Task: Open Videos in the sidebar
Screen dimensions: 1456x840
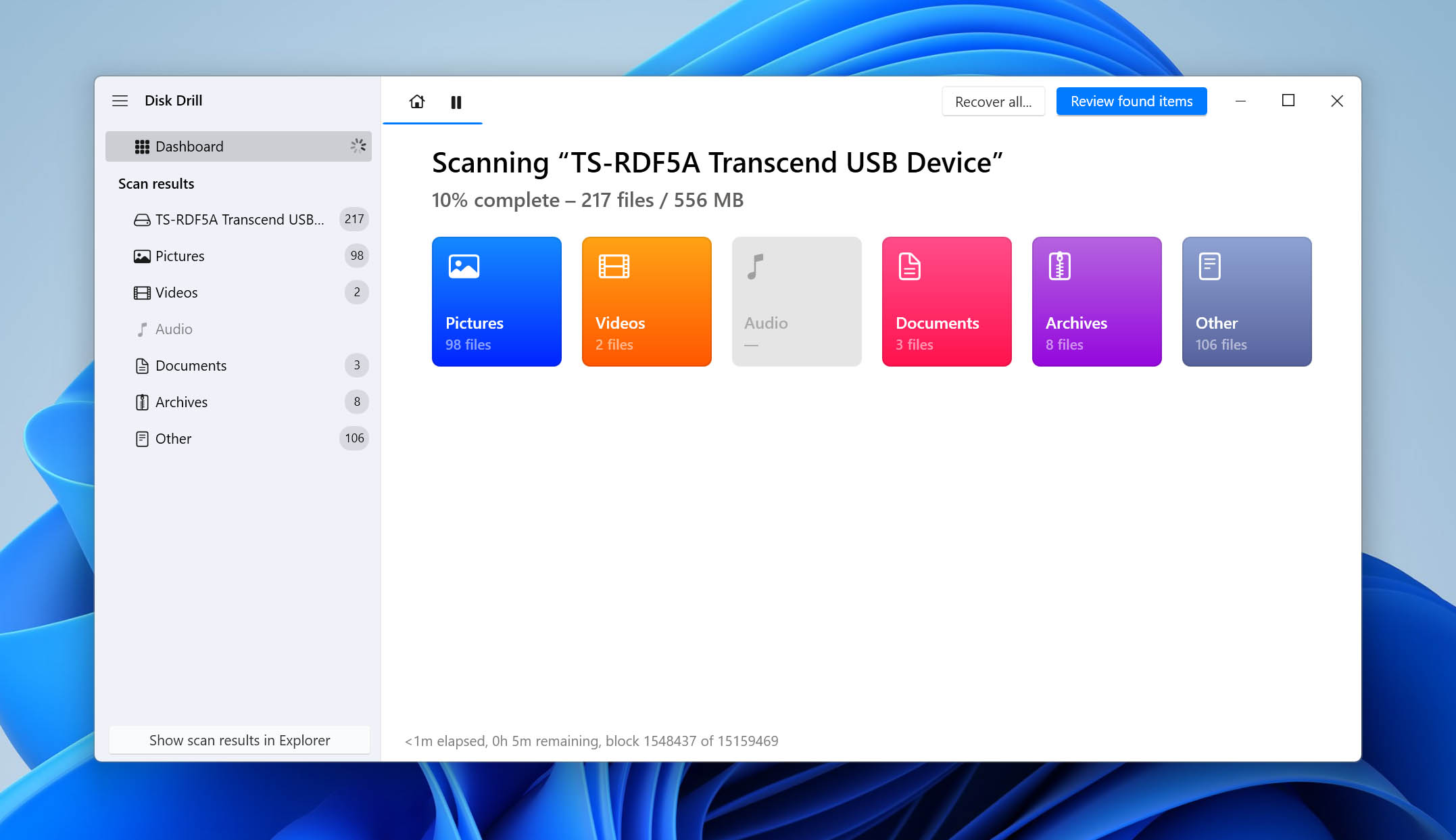Action: 239,292
